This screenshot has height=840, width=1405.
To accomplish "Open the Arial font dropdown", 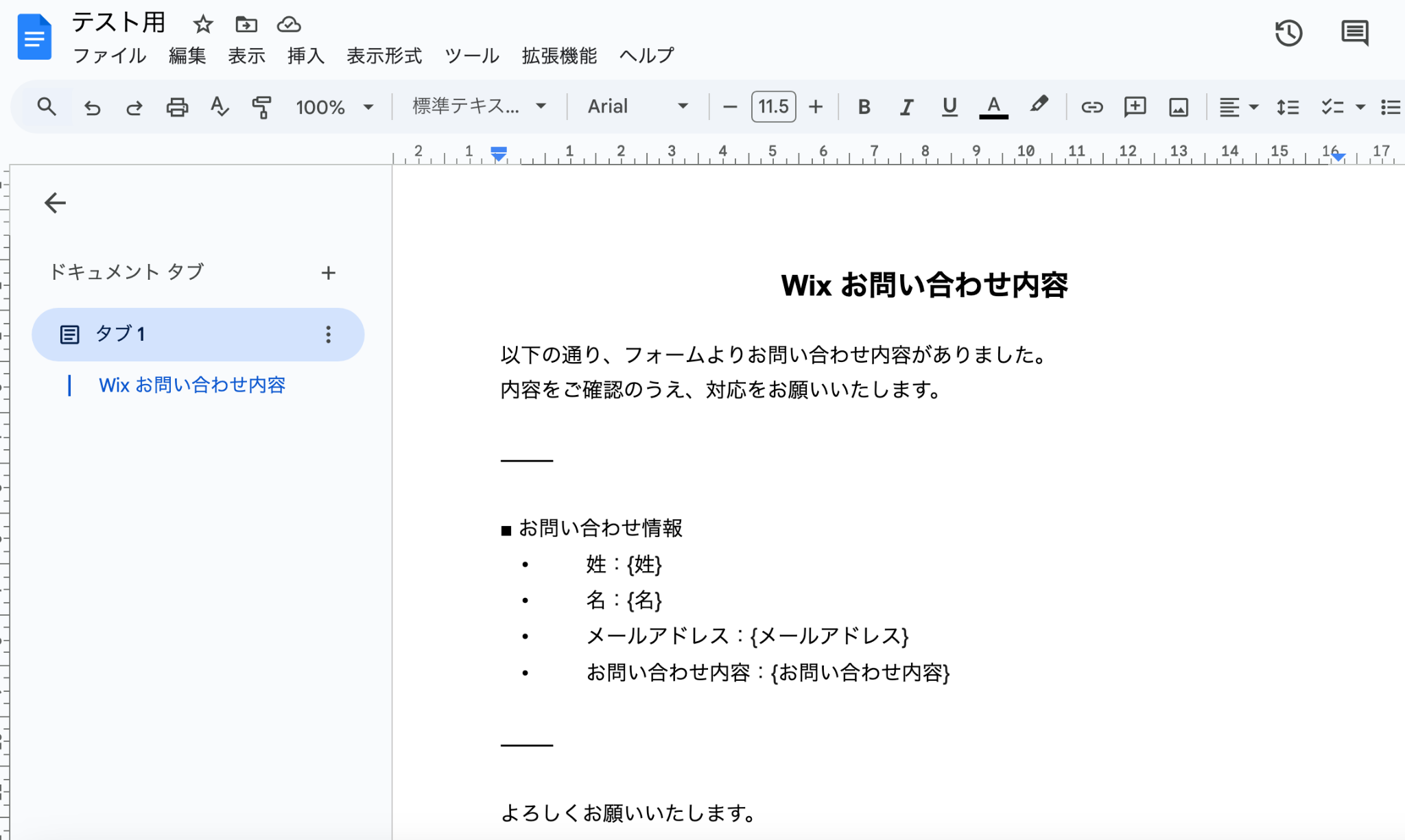I will point(637,107).
